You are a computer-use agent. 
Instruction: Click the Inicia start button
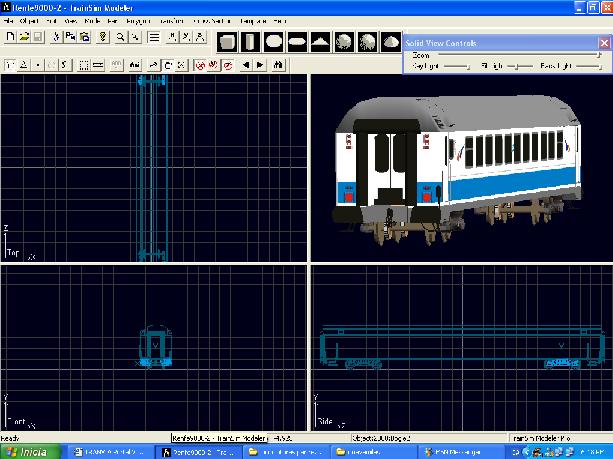coord(28,452)
